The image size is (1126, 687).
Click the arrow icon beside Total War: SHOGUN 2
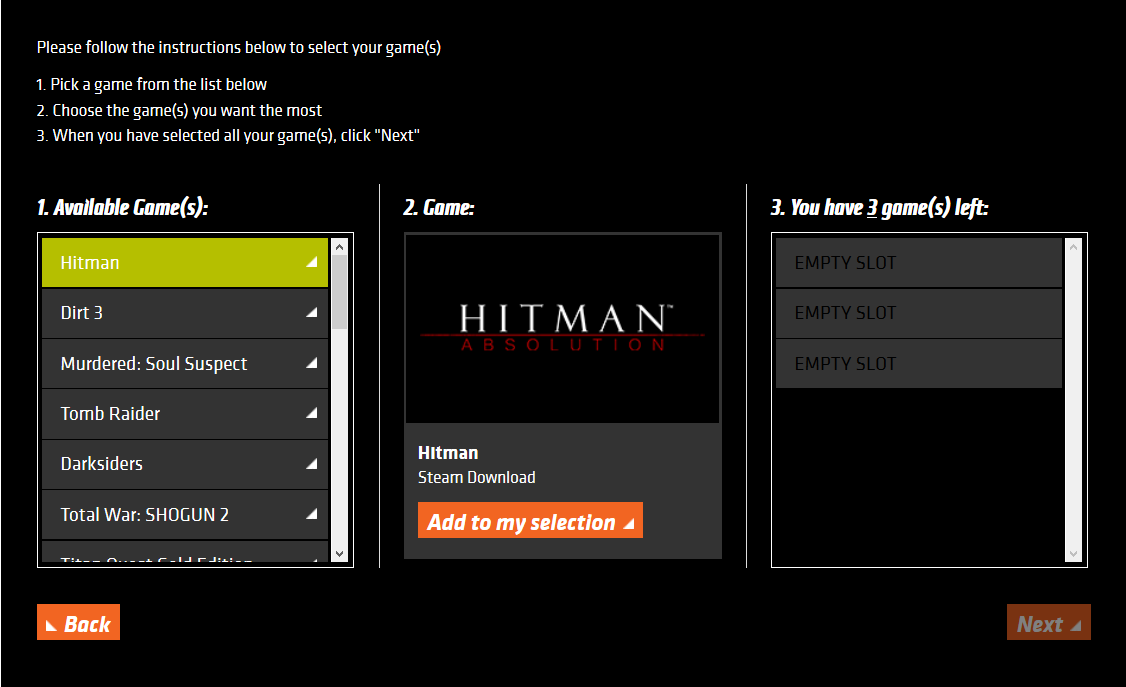point(312,514)
